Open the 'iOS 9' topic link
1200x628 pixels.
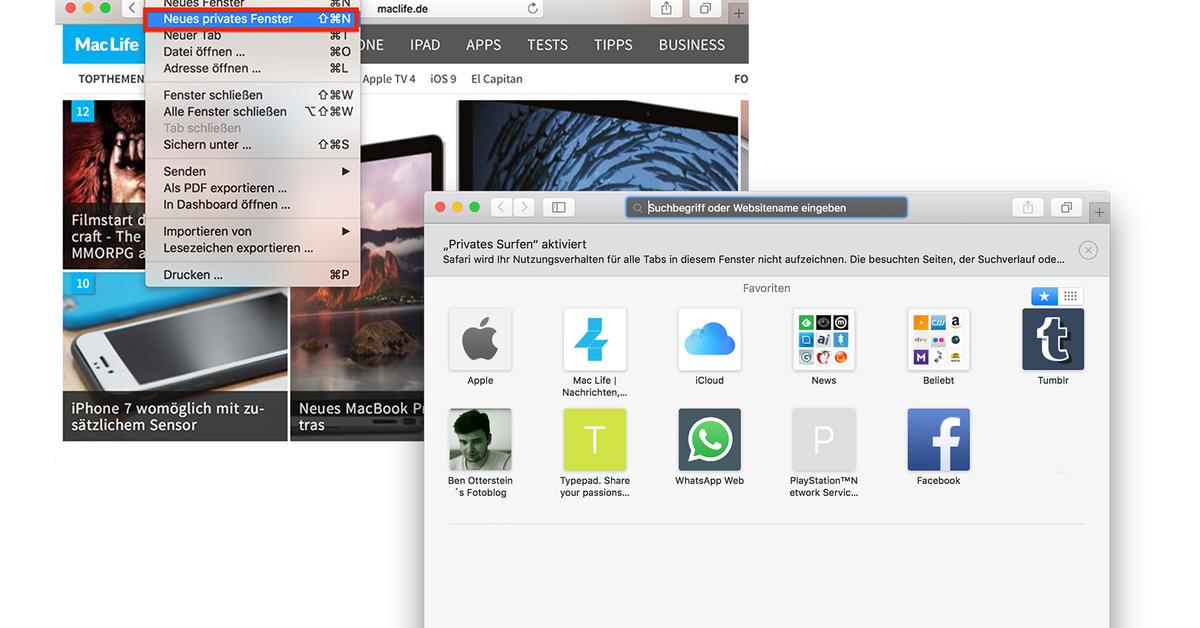pyautogui.click(x=443, y=79)
